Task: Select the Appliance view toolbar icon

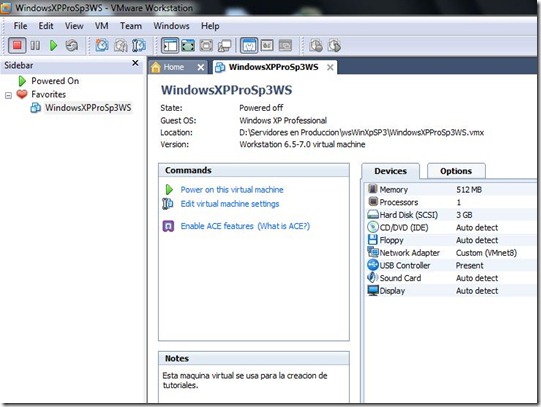Action: [x=267, y=45]
